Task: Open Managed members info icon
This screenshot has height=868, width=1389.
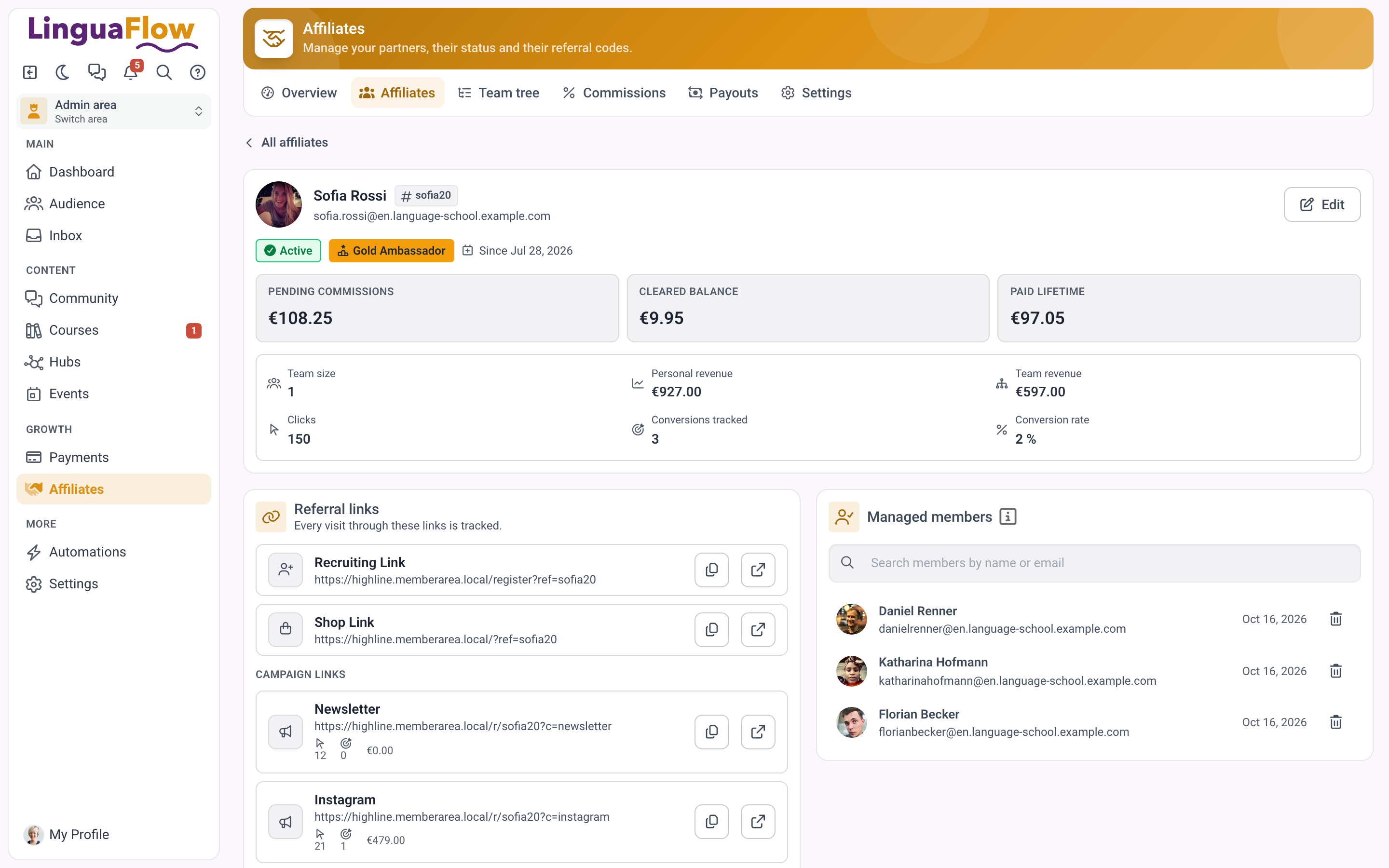Action: [1008, 516]
